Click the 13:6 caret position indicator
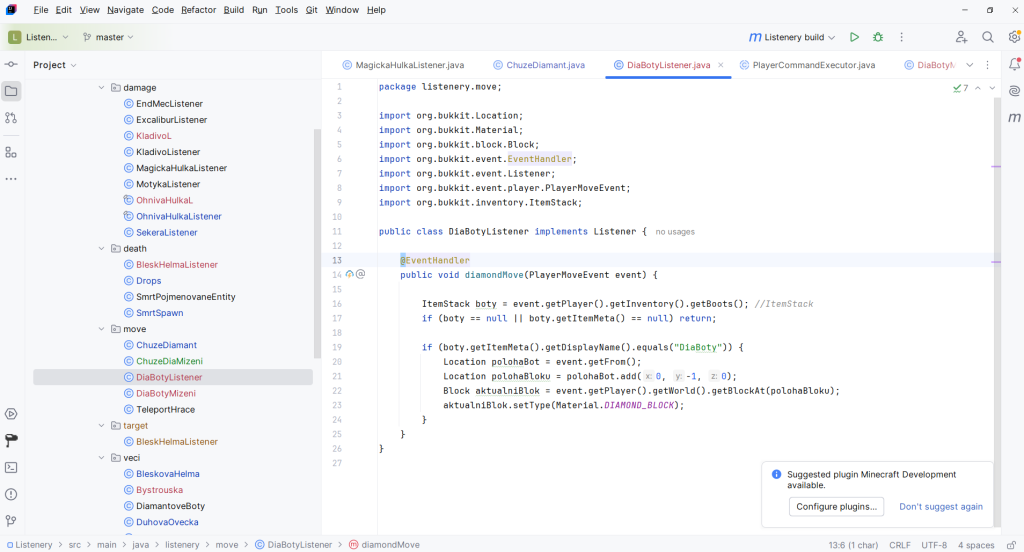Image resolution: width=1024 pixels, height=552 pixels. pyautogui.click(x=852, y=545)
